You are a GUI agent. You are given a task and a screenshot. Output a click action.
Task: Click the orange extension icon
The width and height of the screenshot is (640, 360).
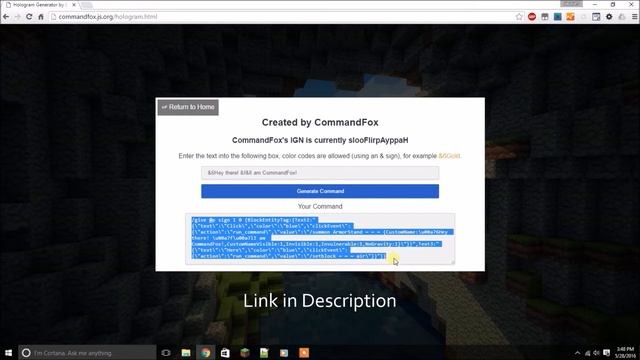(x=571, y=17)
